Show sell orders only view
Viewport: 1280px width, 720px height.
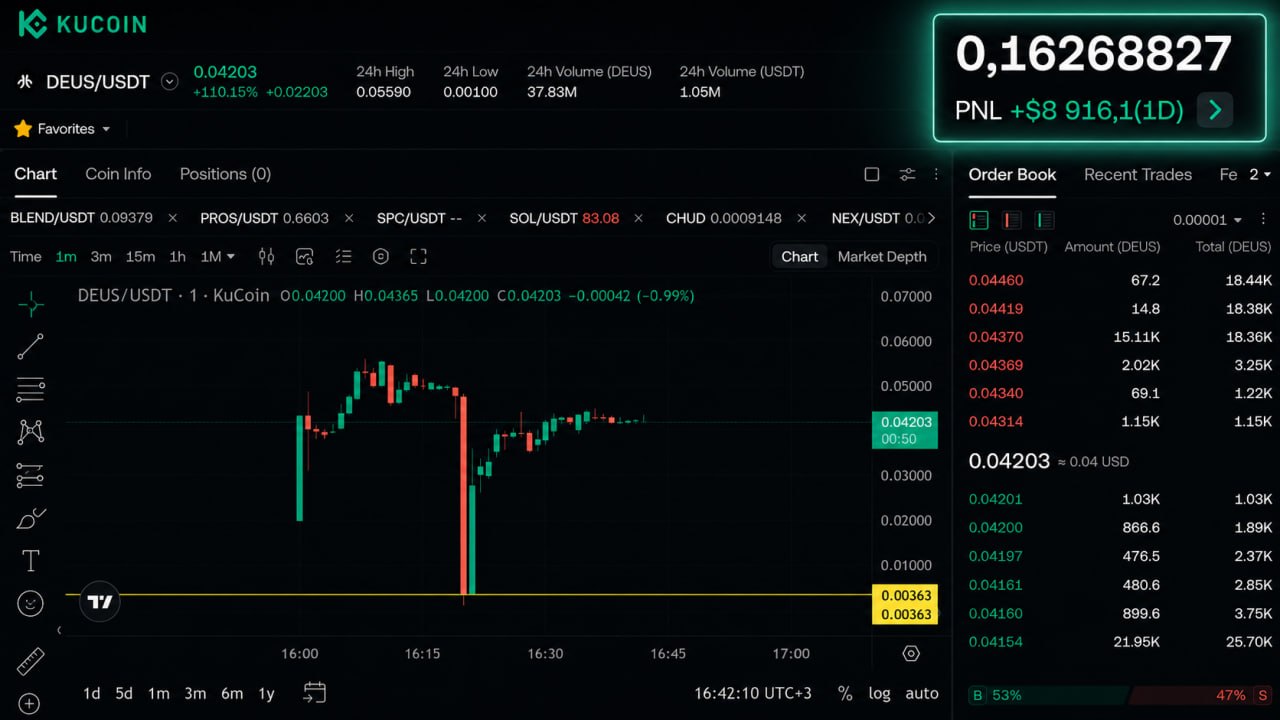(1012, 220)
